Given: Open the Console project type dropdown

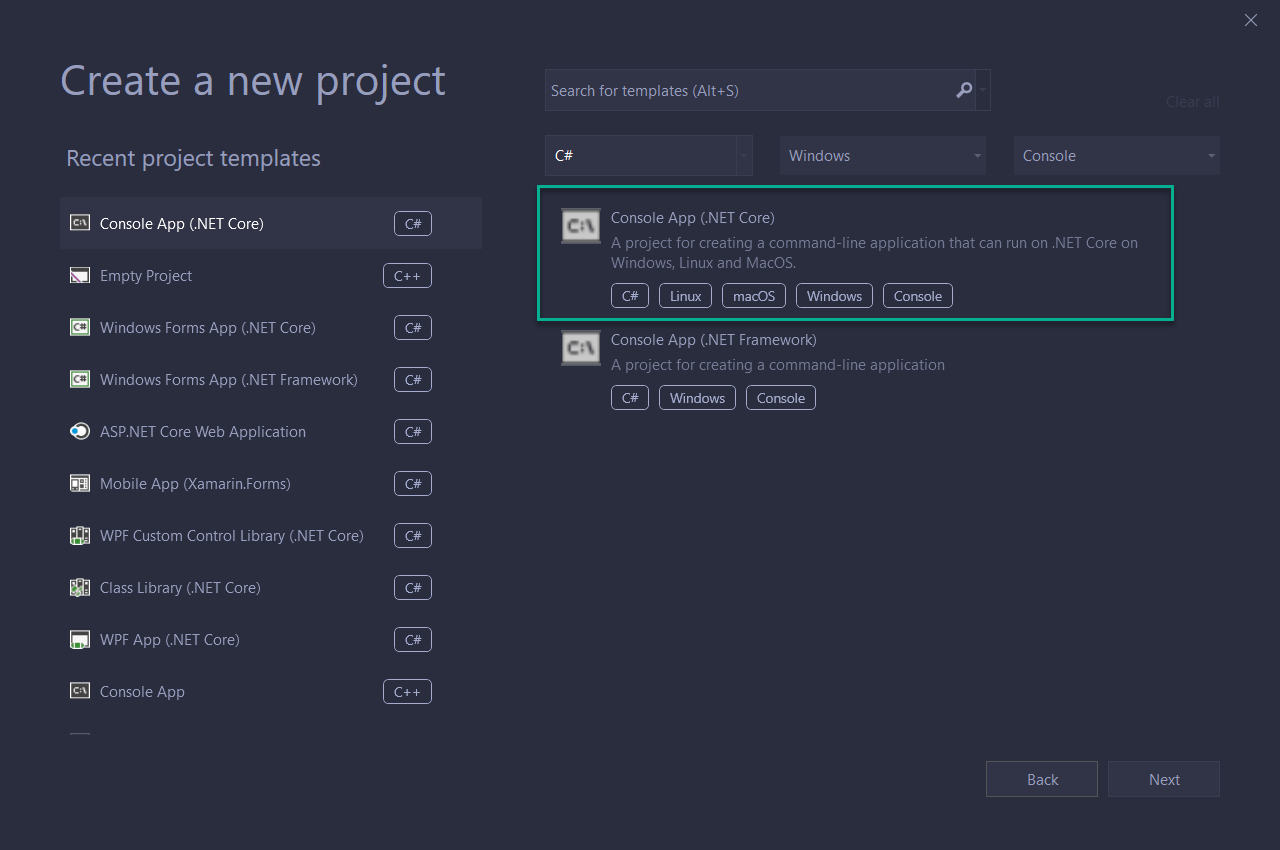Looking at the screenshot, I should pos(1117,156).
